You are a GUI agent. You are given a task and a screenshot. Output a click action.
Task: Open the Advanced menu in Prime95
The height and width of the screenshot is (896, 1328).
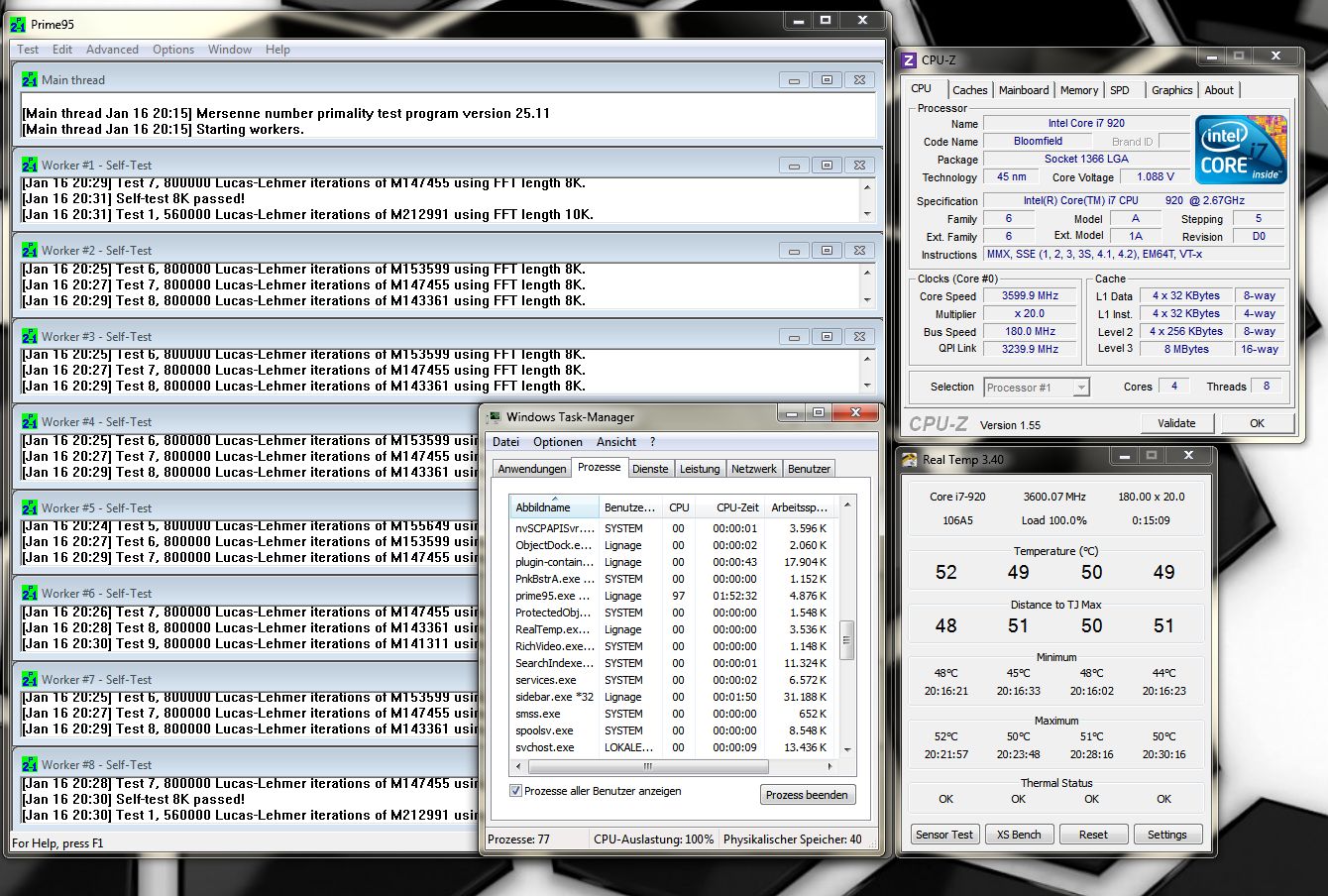(112, 50)
